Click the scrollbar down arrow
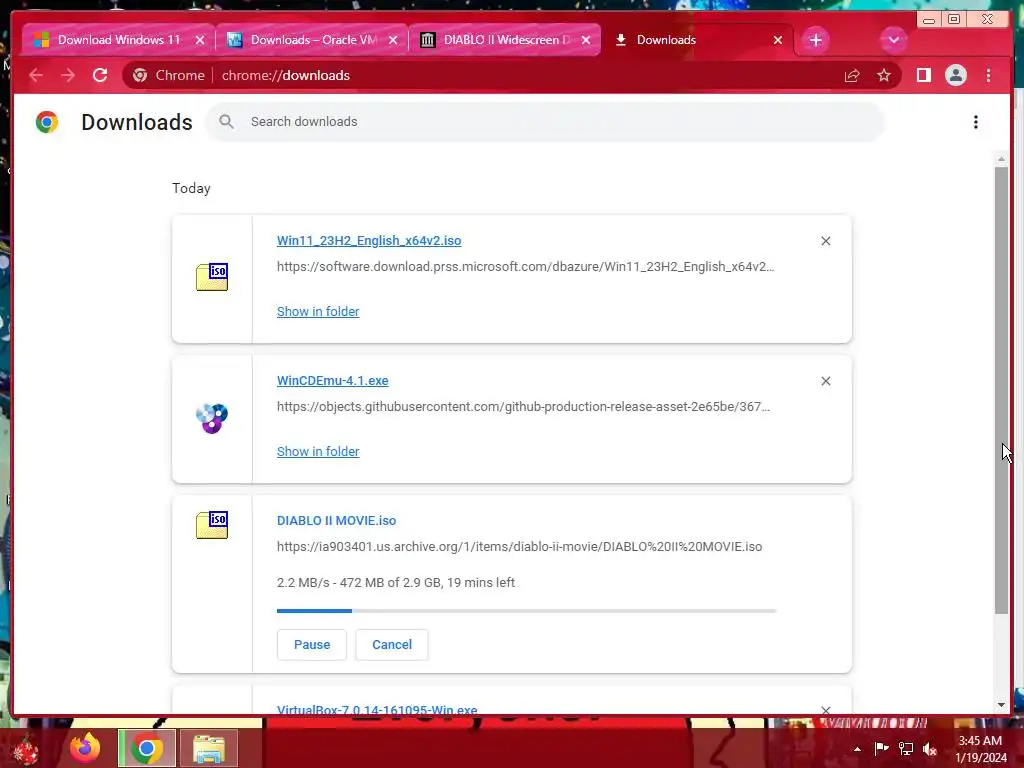1024x768 pixels. [x=1001, y=705]
